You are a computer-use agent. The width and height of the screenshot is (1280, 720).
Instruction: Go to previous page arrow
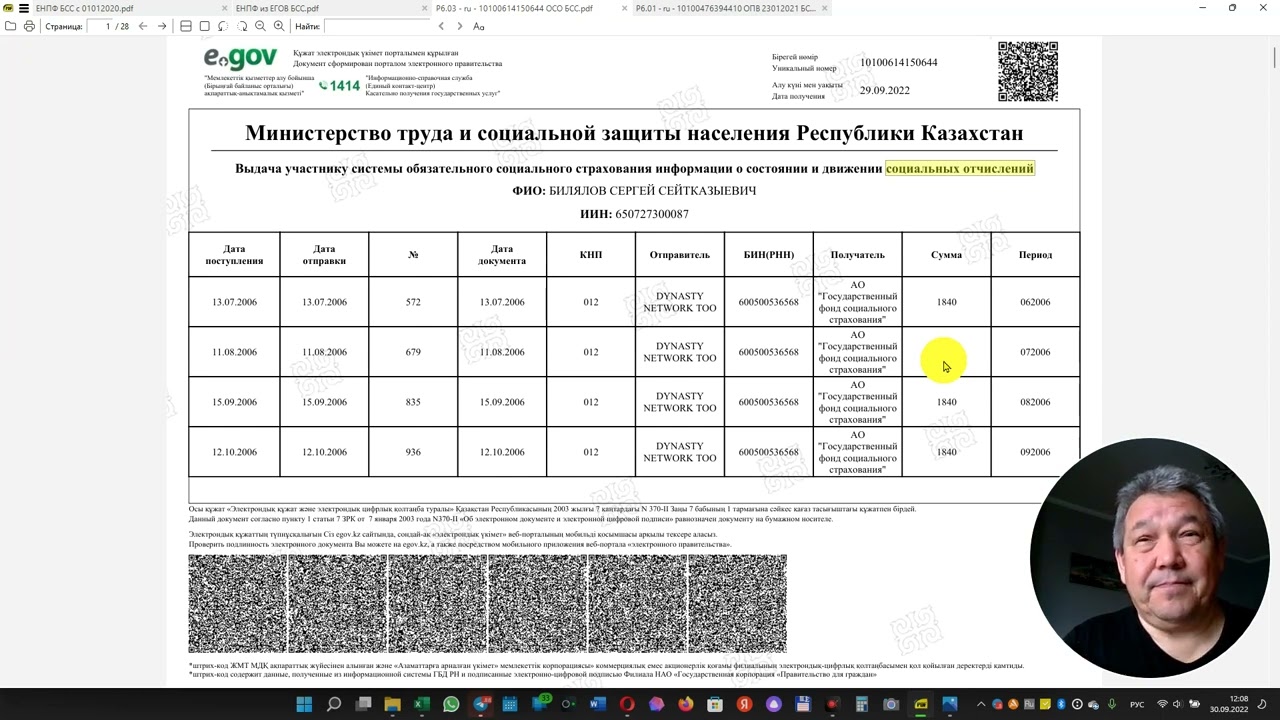click(143, 26)
